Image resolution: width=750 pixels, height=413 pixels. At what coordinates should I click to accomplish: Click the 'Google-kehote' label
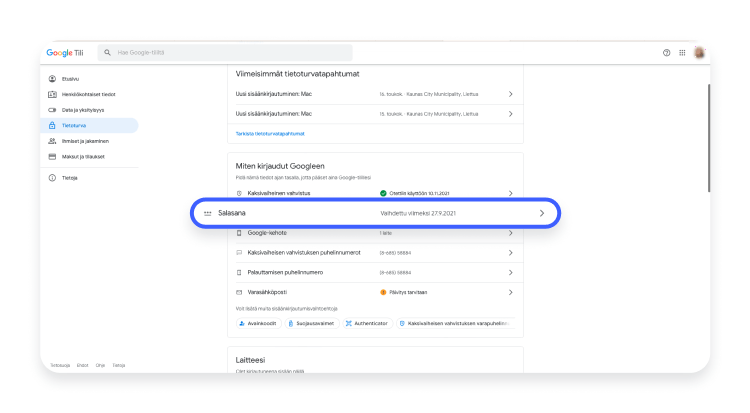267,233
